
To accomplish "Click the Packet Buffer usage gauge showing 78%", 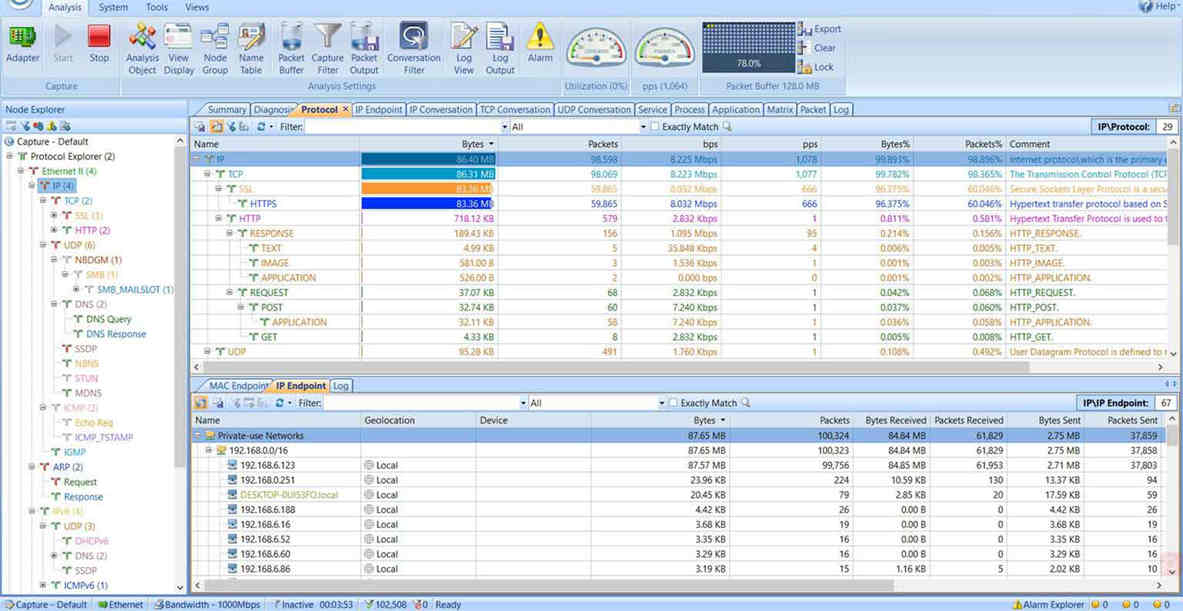I will (755, 47).
